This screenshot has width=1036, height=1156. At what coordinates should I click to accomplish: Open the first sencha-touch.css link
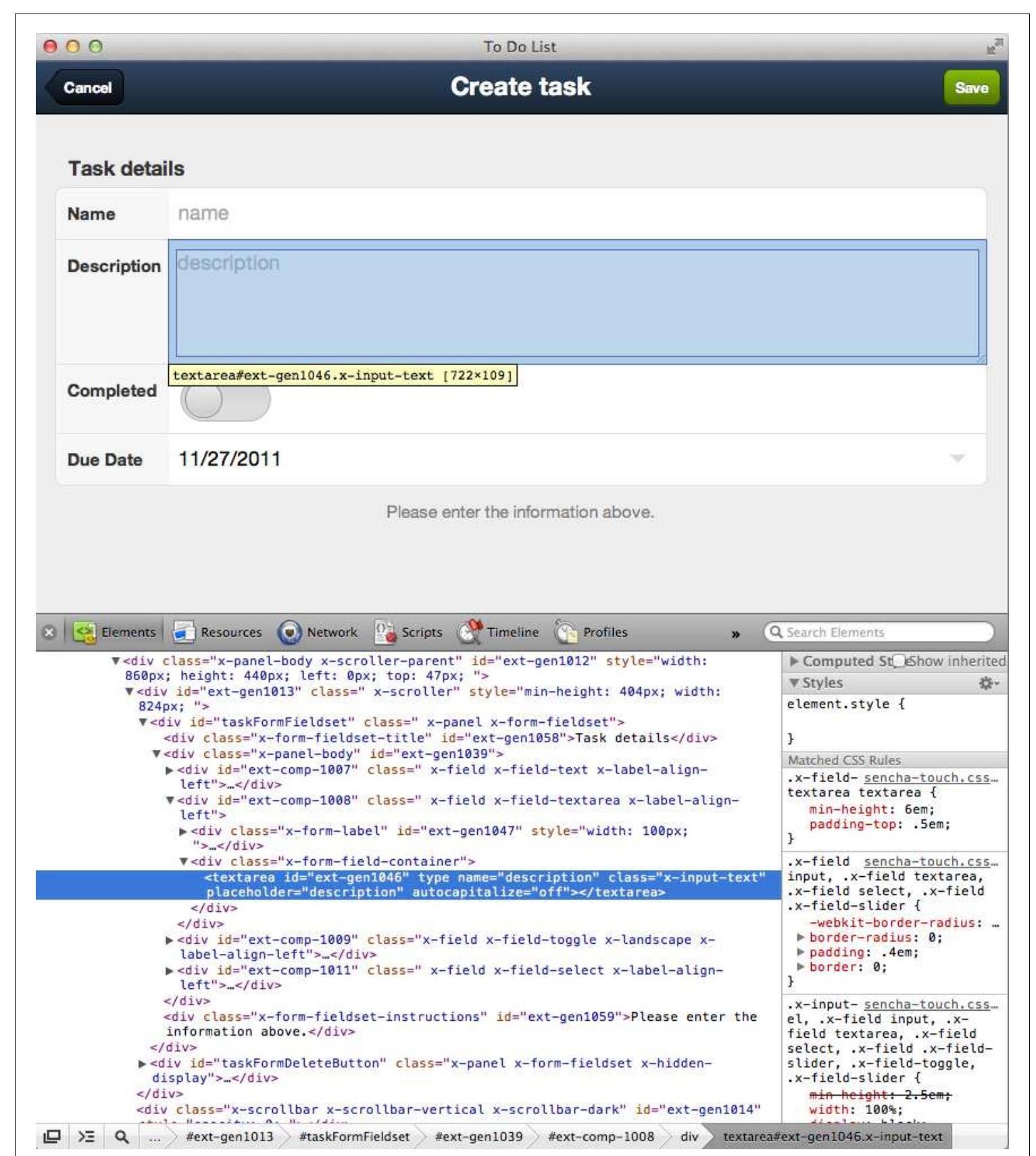tap(931, 777)
